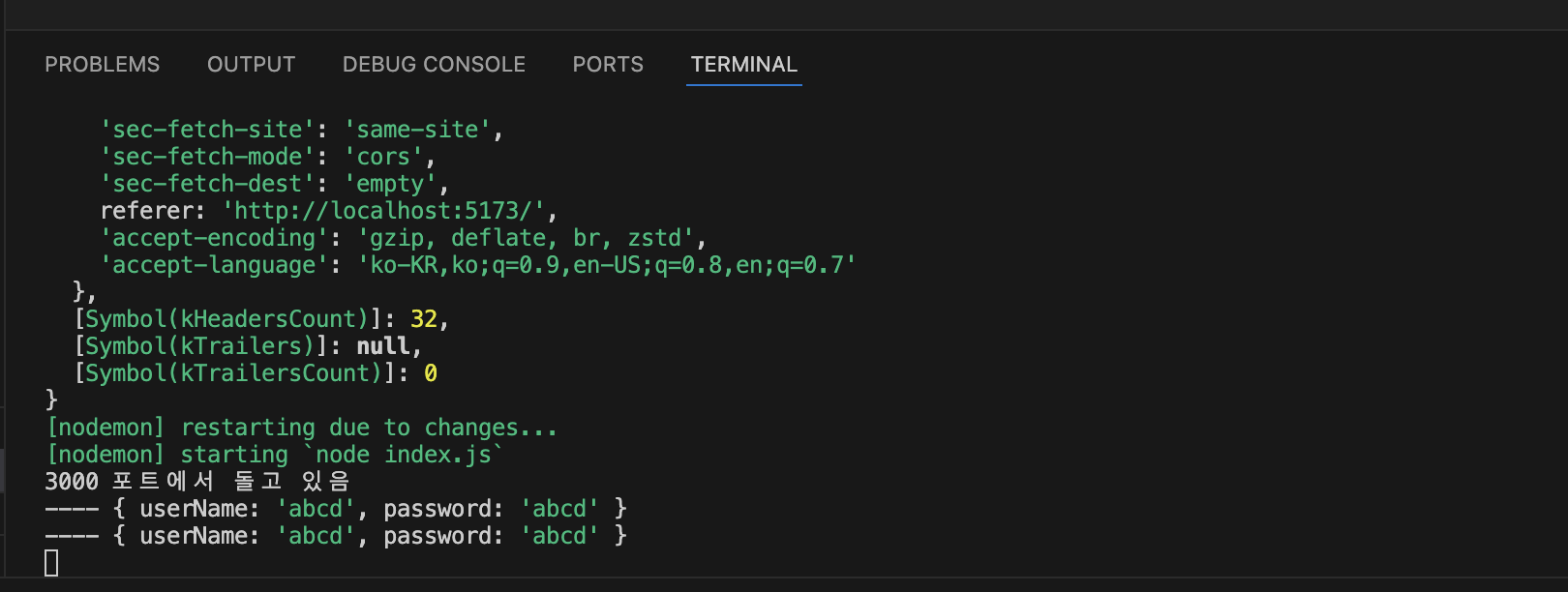Click the kTrailersCount value 0

(x=431, y=373)
